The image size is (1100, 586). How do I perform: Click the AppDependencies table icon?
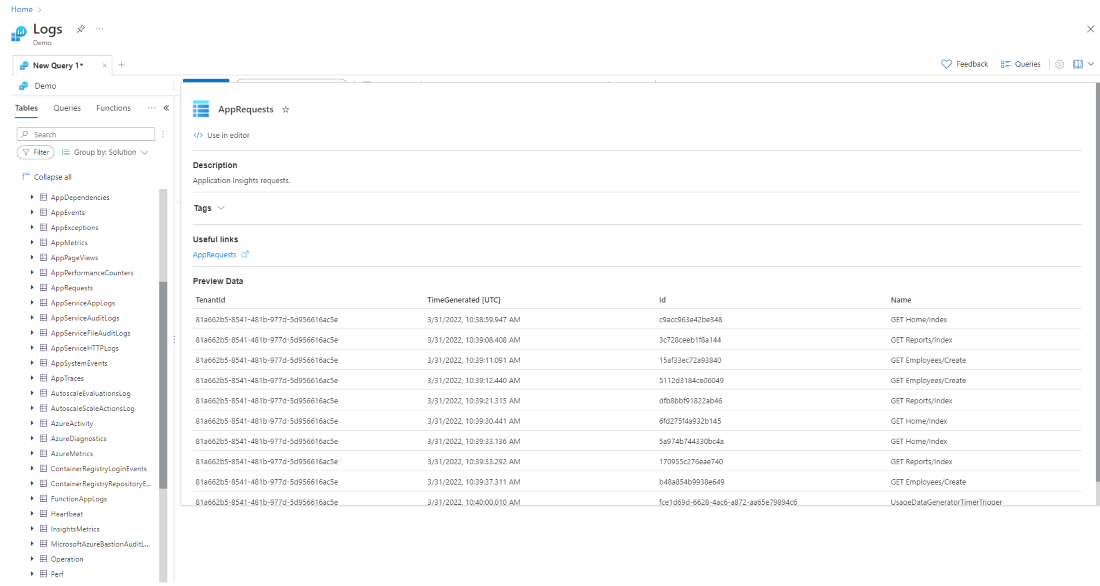click(x=43, y=197)
